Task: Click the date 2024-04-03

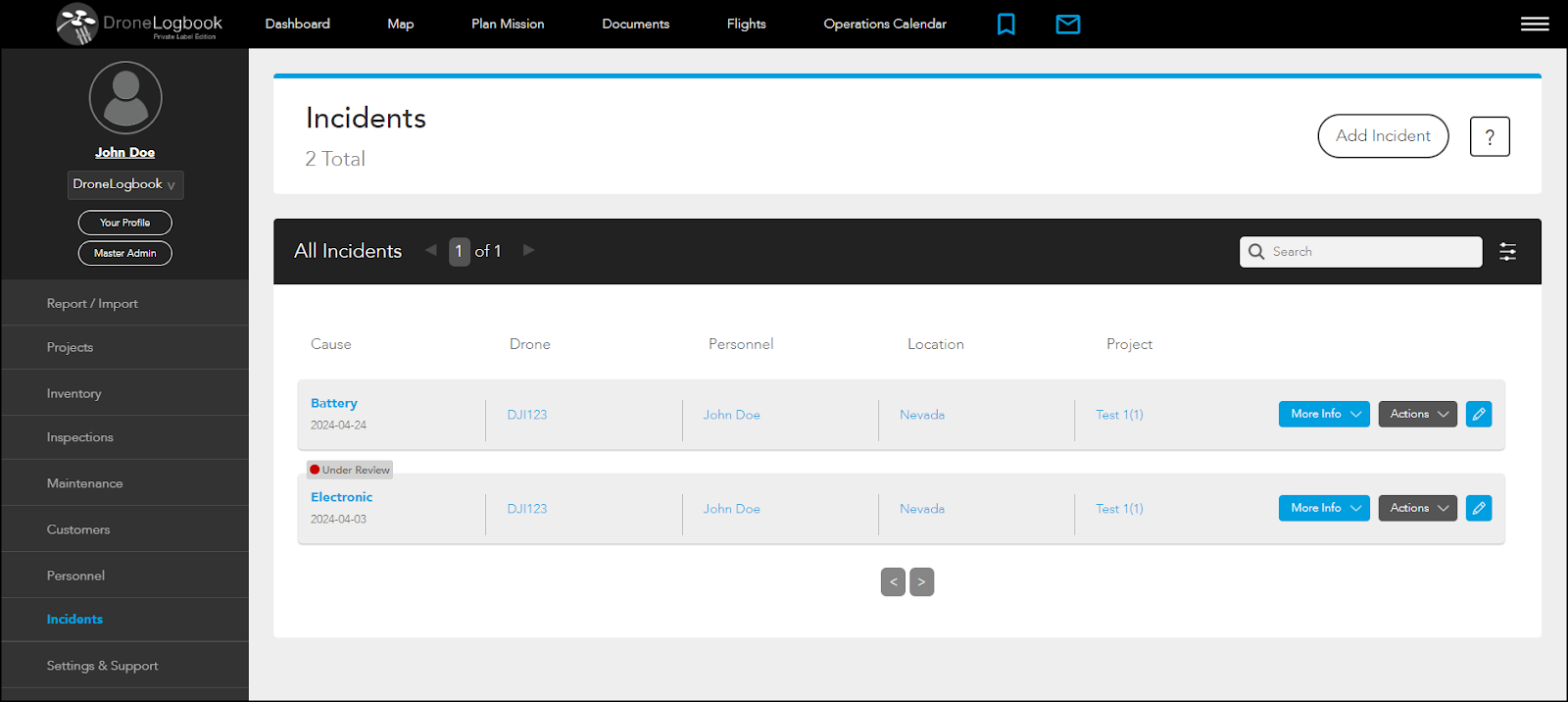Action: click(339, 520)
